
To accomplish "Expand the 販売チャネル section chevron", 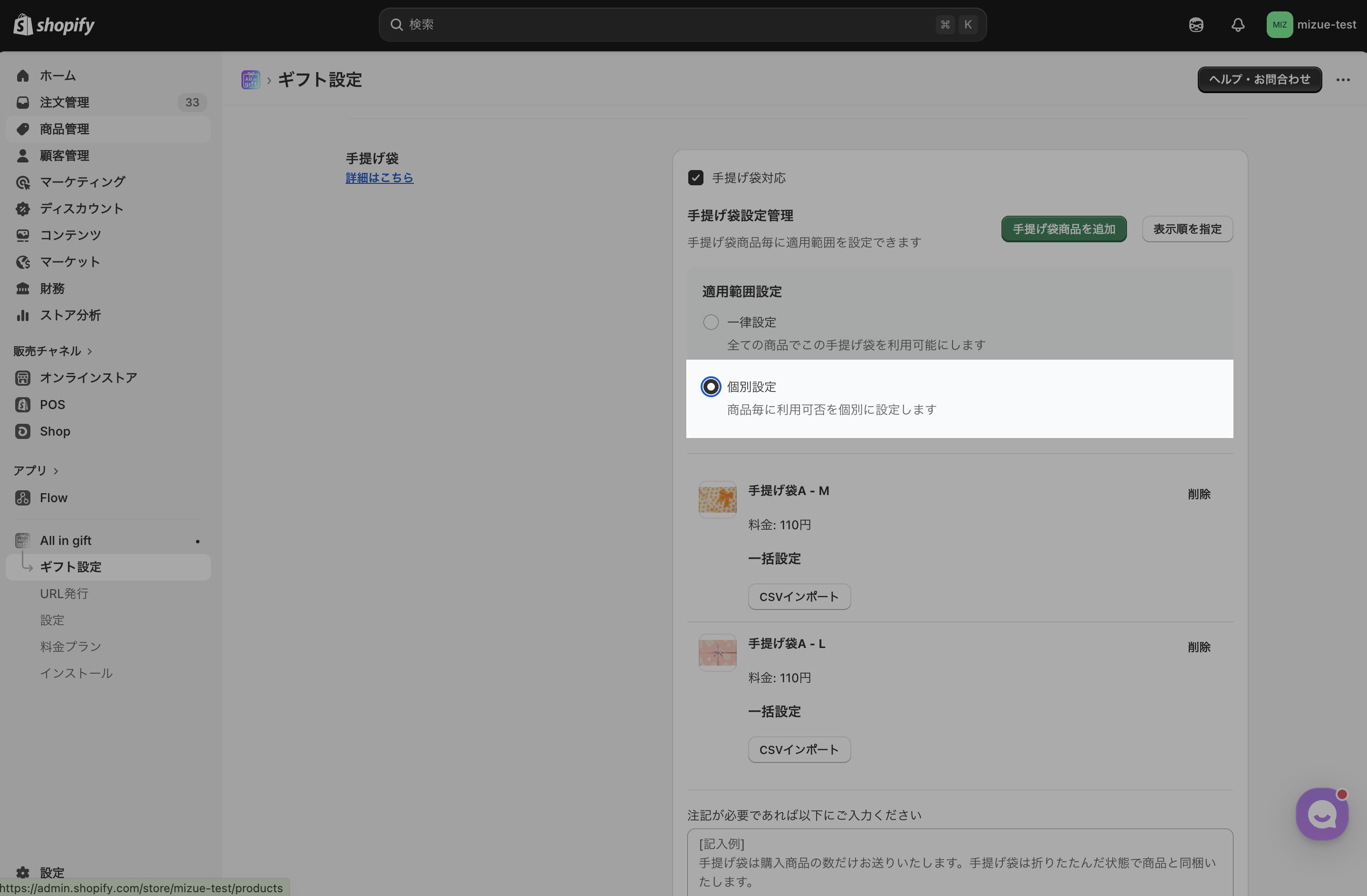I will click(x=90, y=351).
